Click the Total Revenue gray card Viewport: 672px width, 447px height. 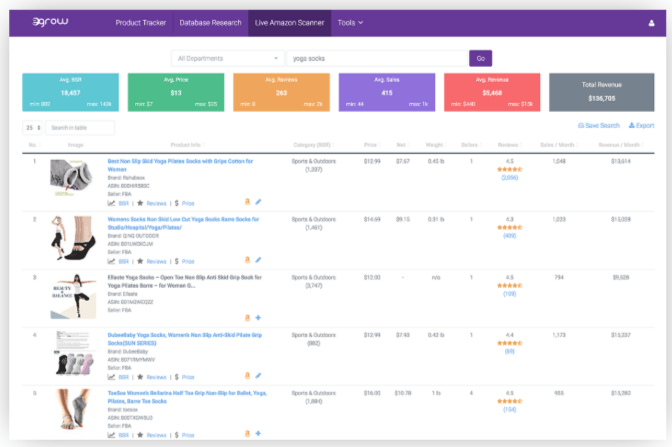(602, 92)
